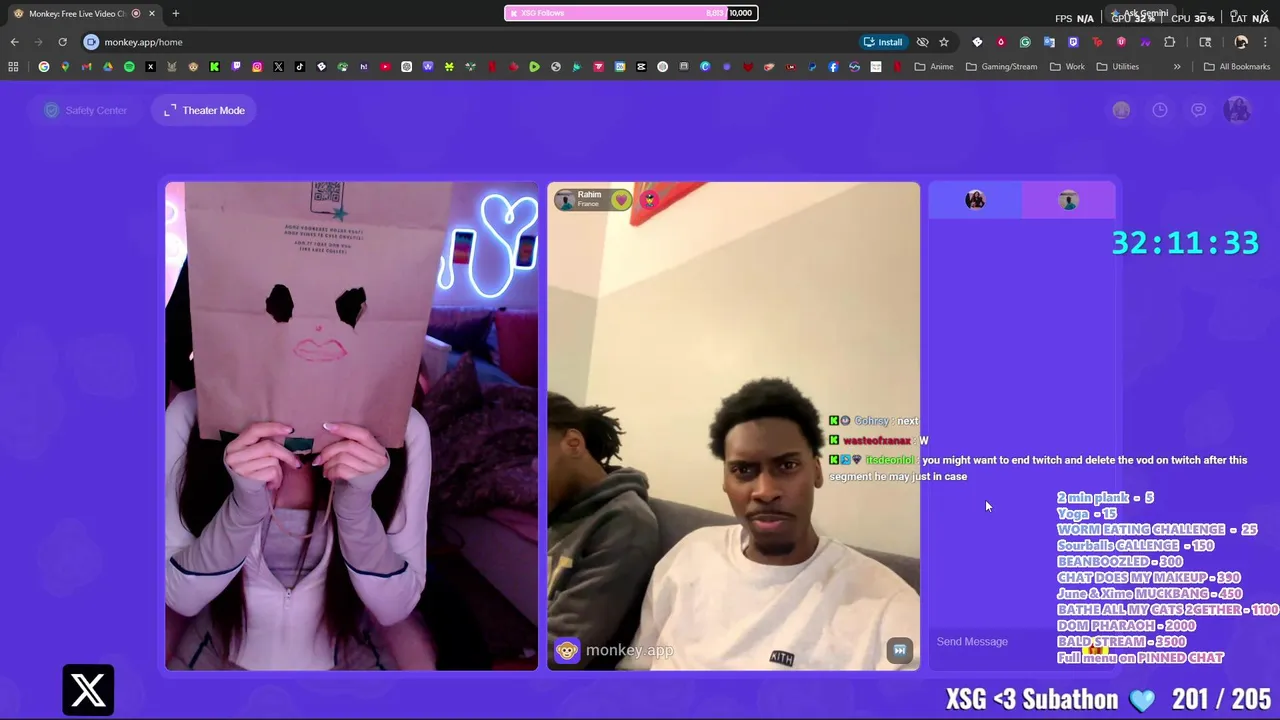Open the TikTok bookmark
Screen dimensions: 1280x720
tap(300, 67)
